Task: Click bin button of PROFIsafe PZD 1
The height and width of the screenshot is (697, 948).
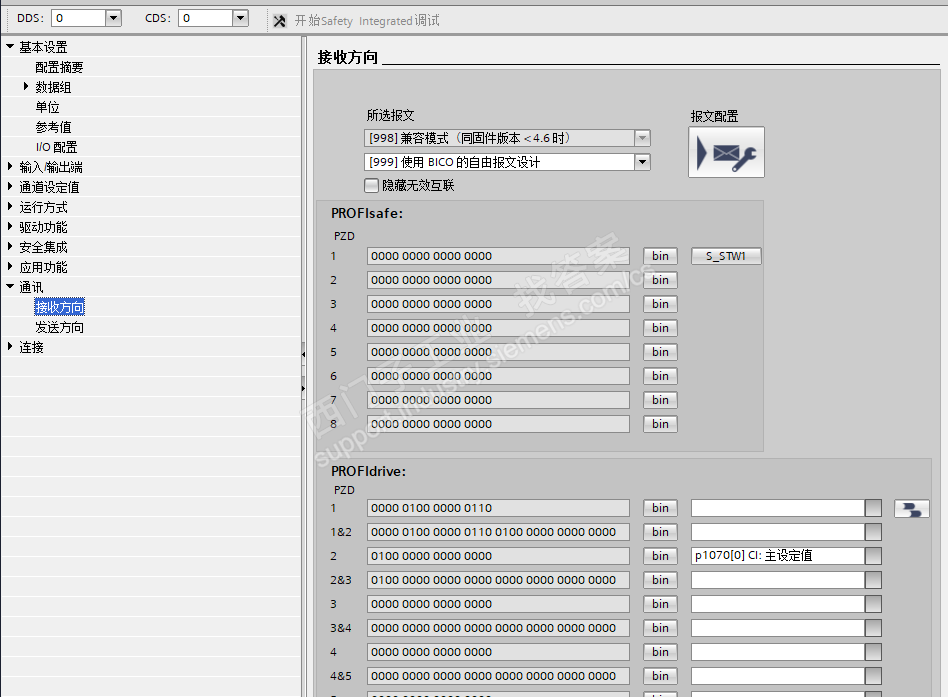Action: tap(660, 256)
